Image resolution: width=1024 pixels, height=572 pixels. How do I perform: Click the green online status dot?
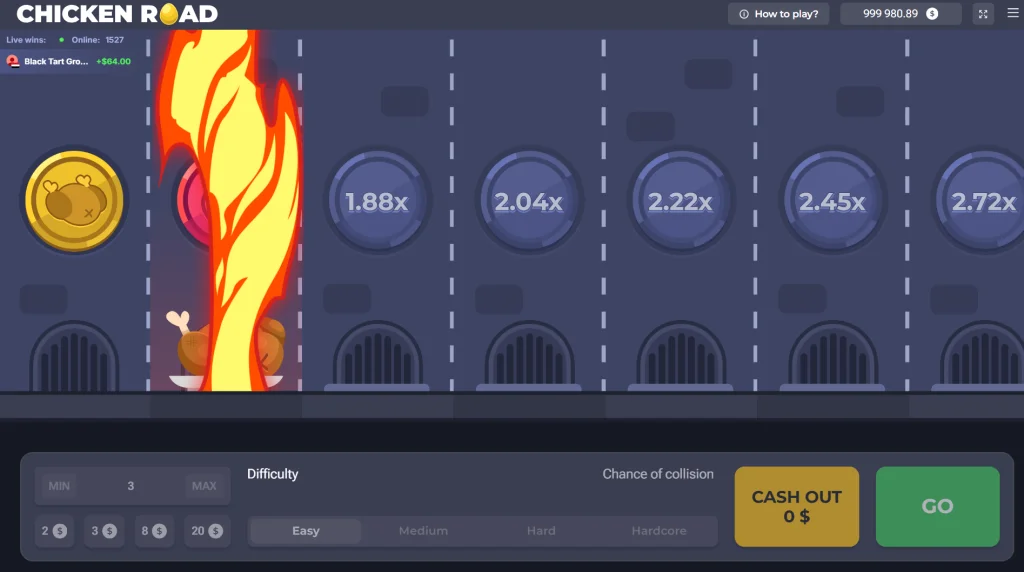(x=61, y=40)
